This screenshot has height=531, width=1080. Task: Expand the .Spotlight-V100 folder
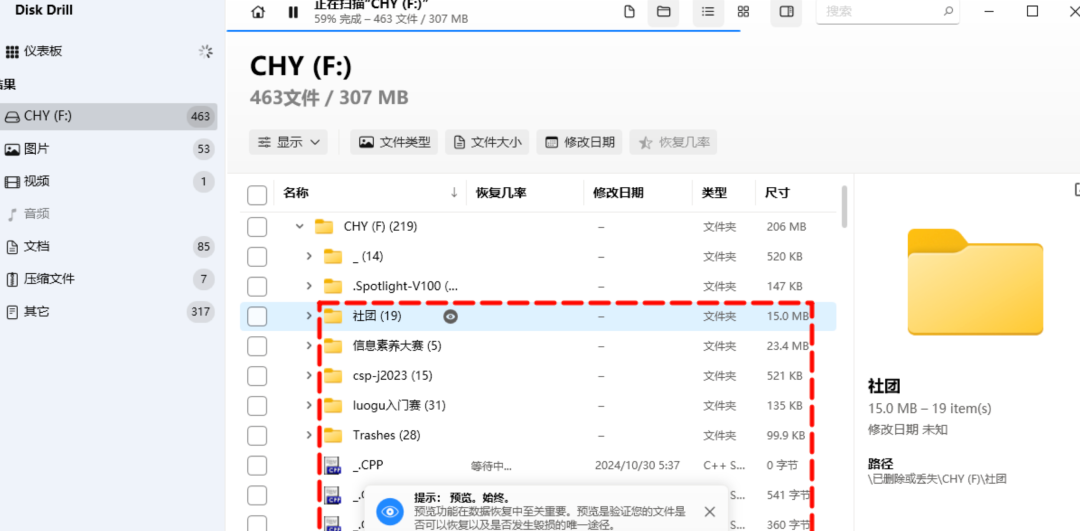coord(309,287)
